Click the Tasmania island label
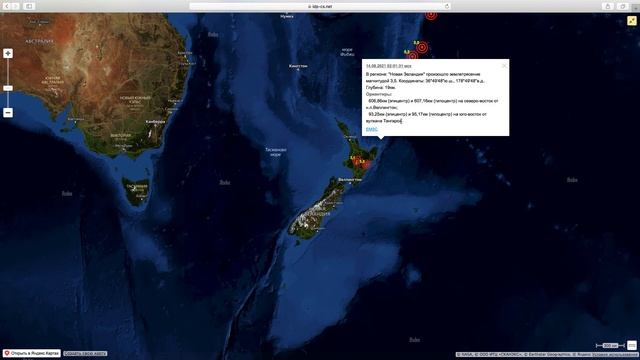The width and height of the screenshot is (640, 360). click(136, 188)
